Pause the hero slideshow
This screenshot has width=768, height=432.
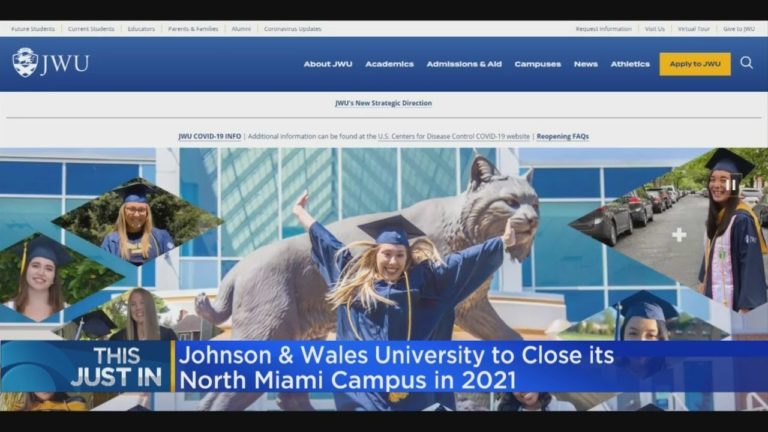point(731,185)
